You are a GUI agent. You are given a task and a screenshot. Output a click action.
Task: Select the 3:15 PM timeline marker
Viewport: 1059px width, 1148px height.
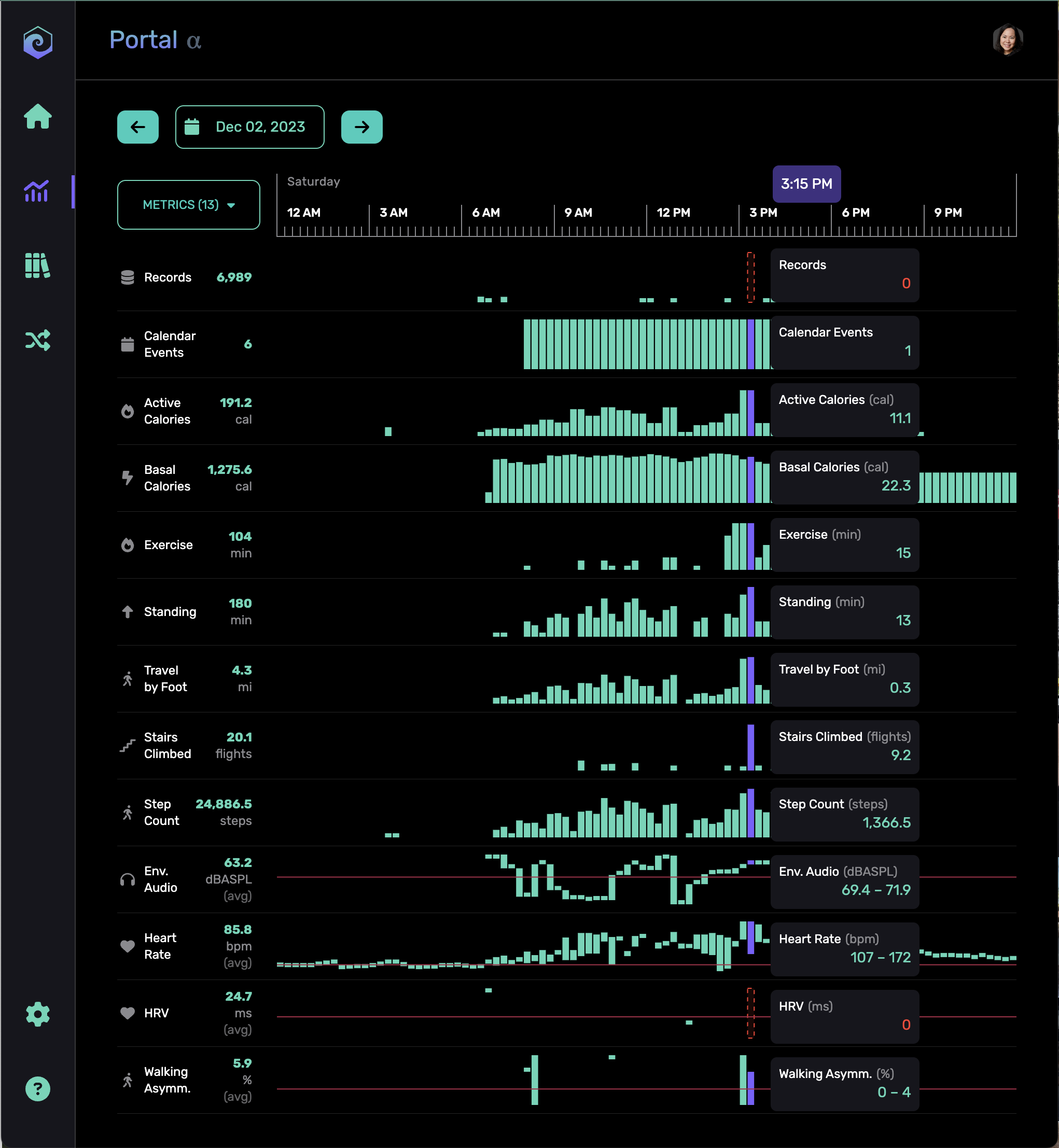click(x=806, y=184)
